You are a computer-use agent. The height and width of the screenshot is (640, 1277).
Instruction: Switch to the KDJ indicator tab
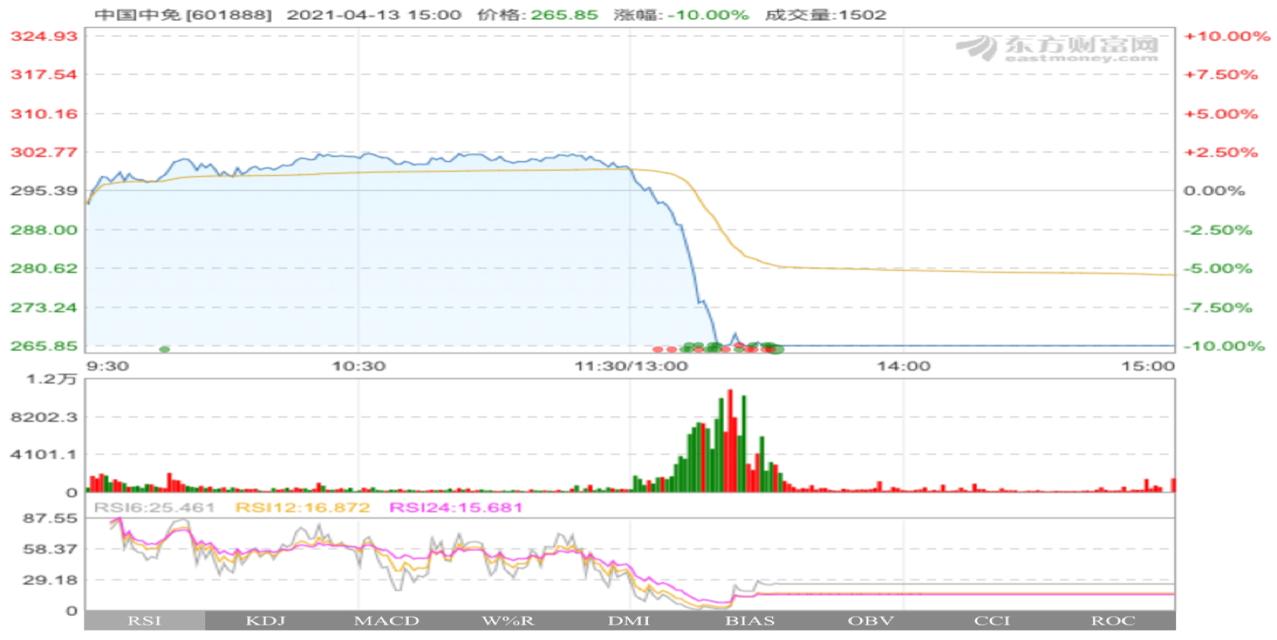tap(266, 621)
